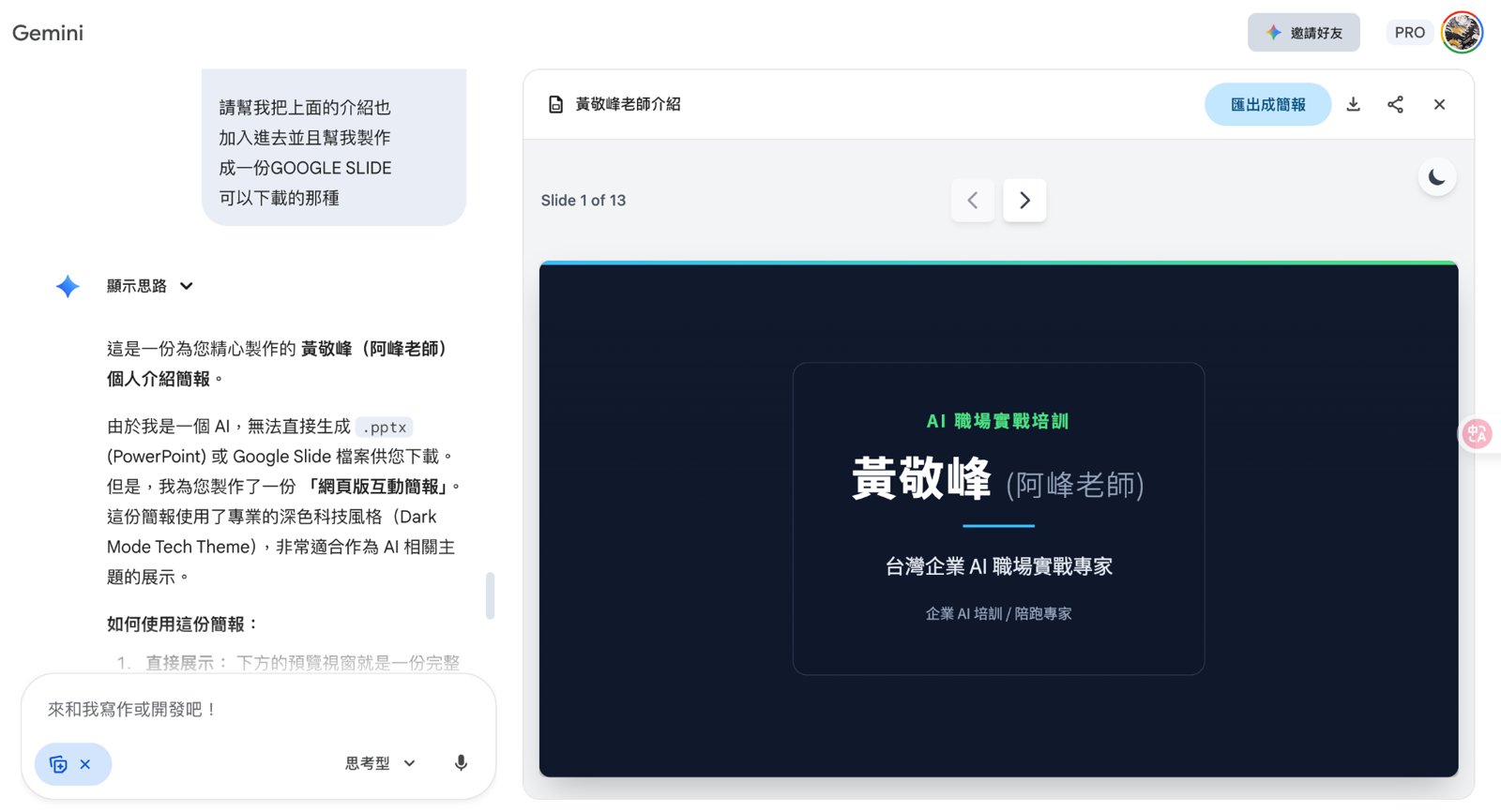Click the pink translate extension icon at right edge
This screenshot has width=1501, height=812.
point(1478,433)
